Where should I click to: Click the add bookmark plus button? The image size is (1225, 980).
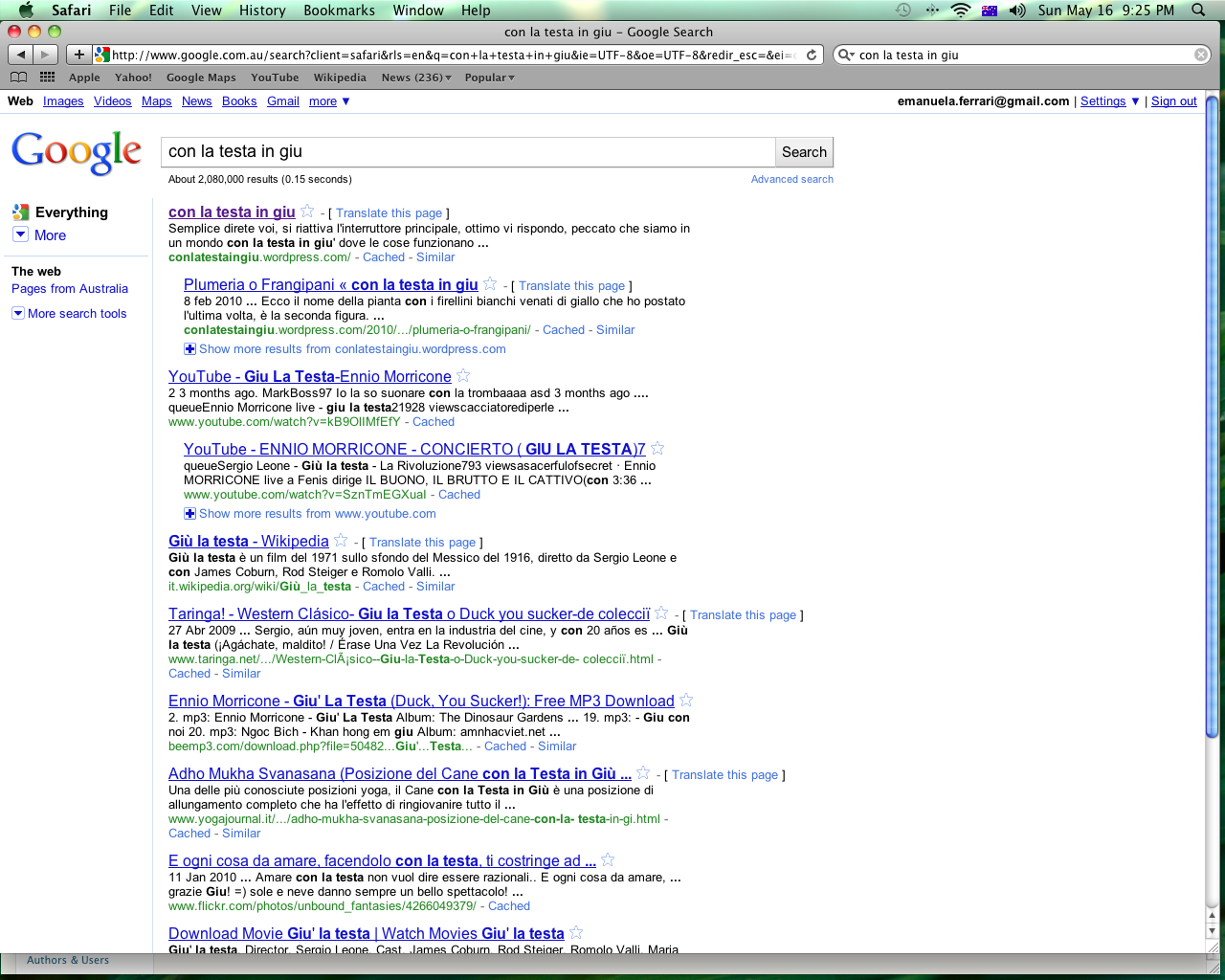pyautogui.click(x=79, y=55)
